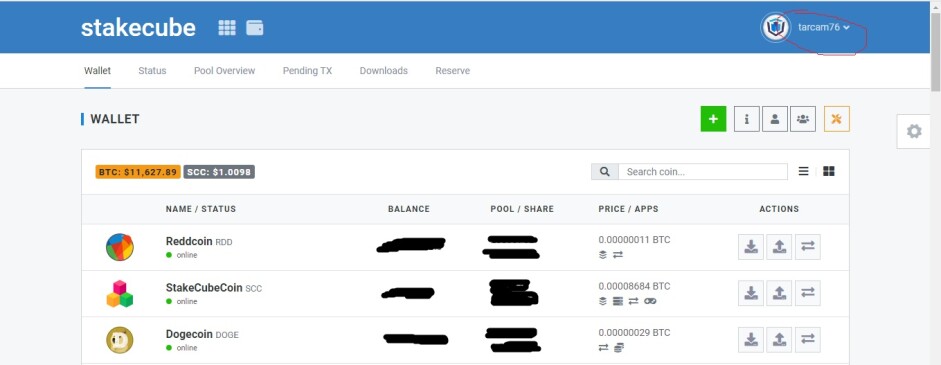
Task: Focus the Search coin input field
Action: pos(703,172)
